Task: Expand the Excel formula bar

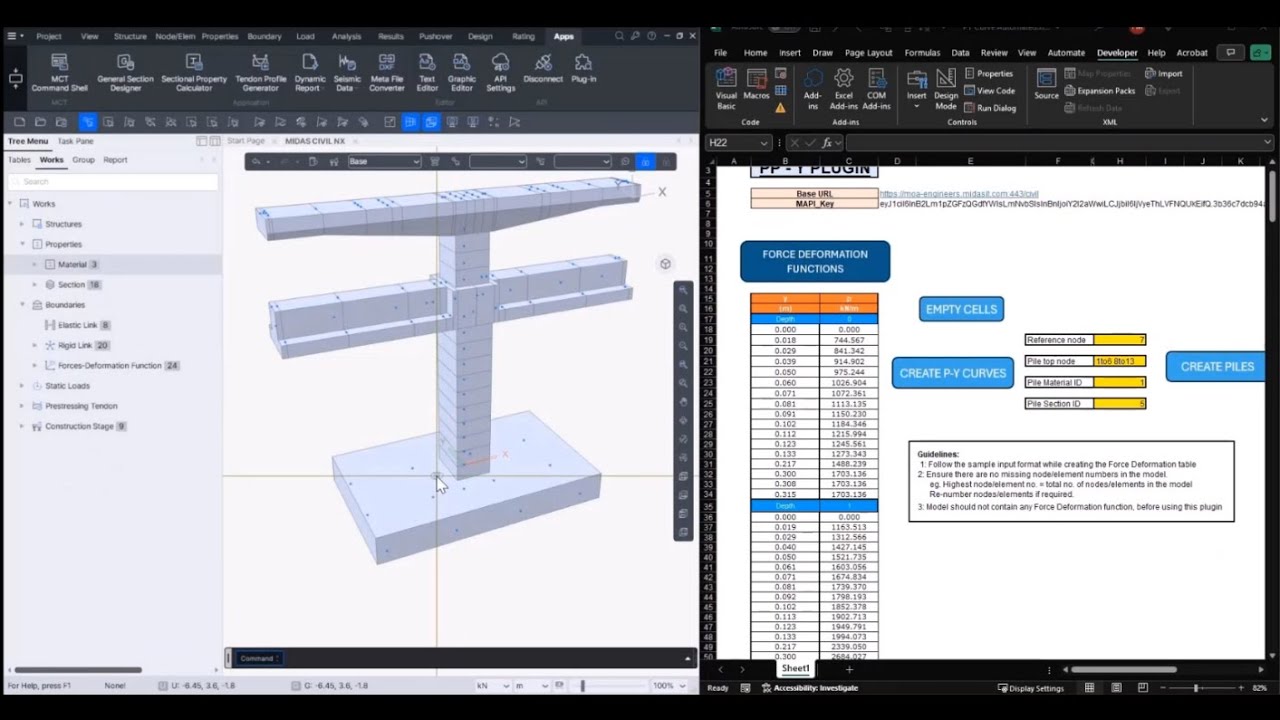Action: 1267,143
